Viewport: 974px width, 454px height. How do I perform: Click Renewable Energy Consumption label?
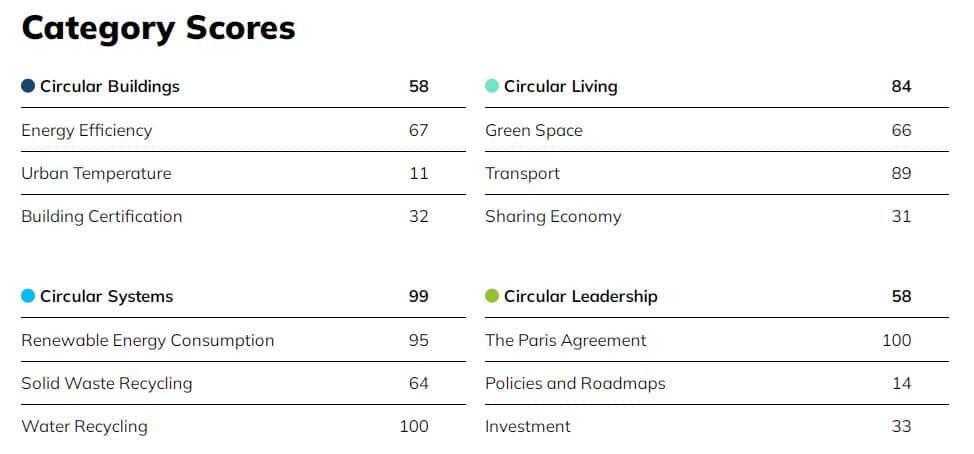click(x=148, y=340)
